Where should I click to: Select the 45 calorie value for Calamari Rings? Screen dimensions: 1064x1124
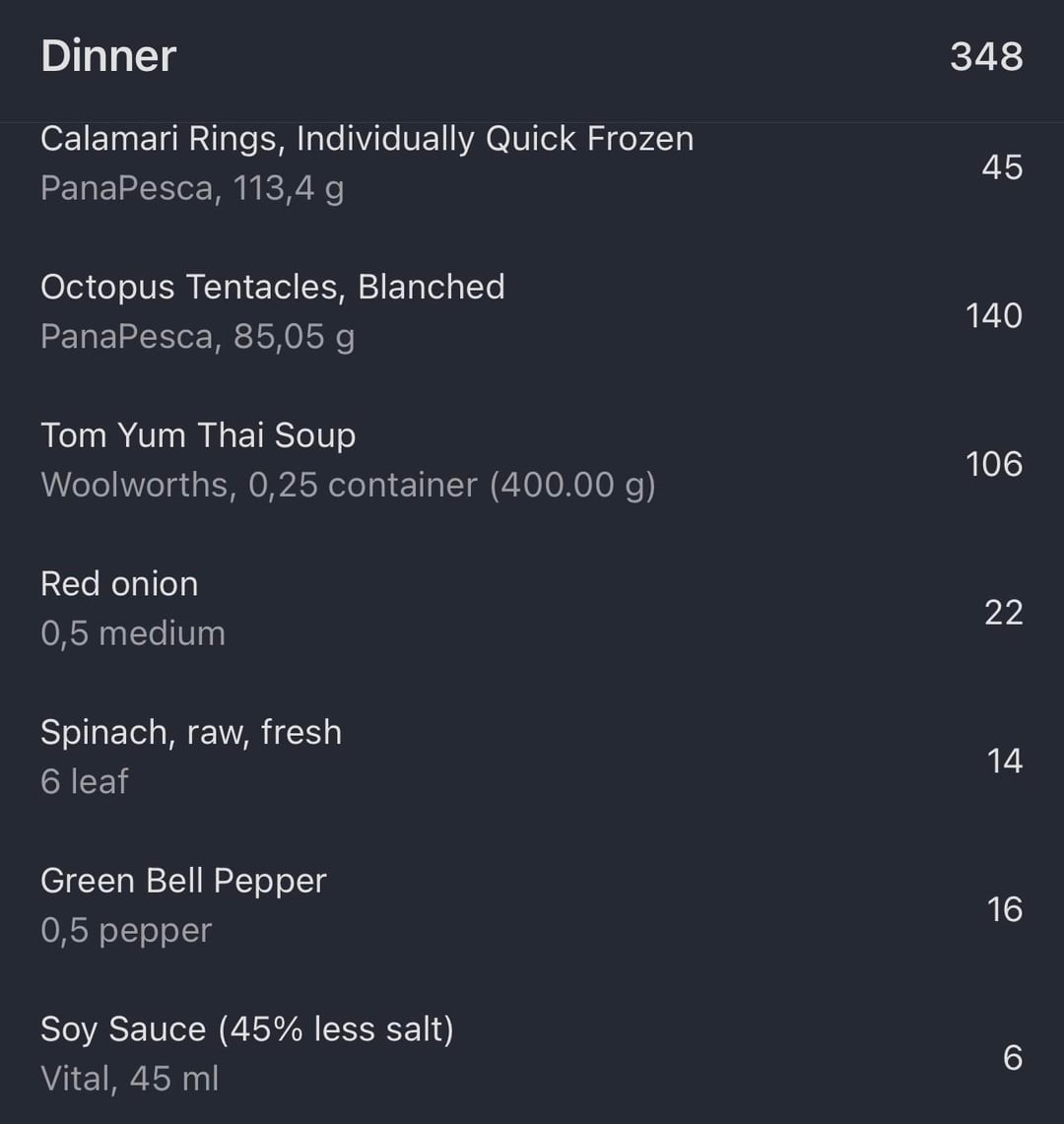coord(1002,167)
